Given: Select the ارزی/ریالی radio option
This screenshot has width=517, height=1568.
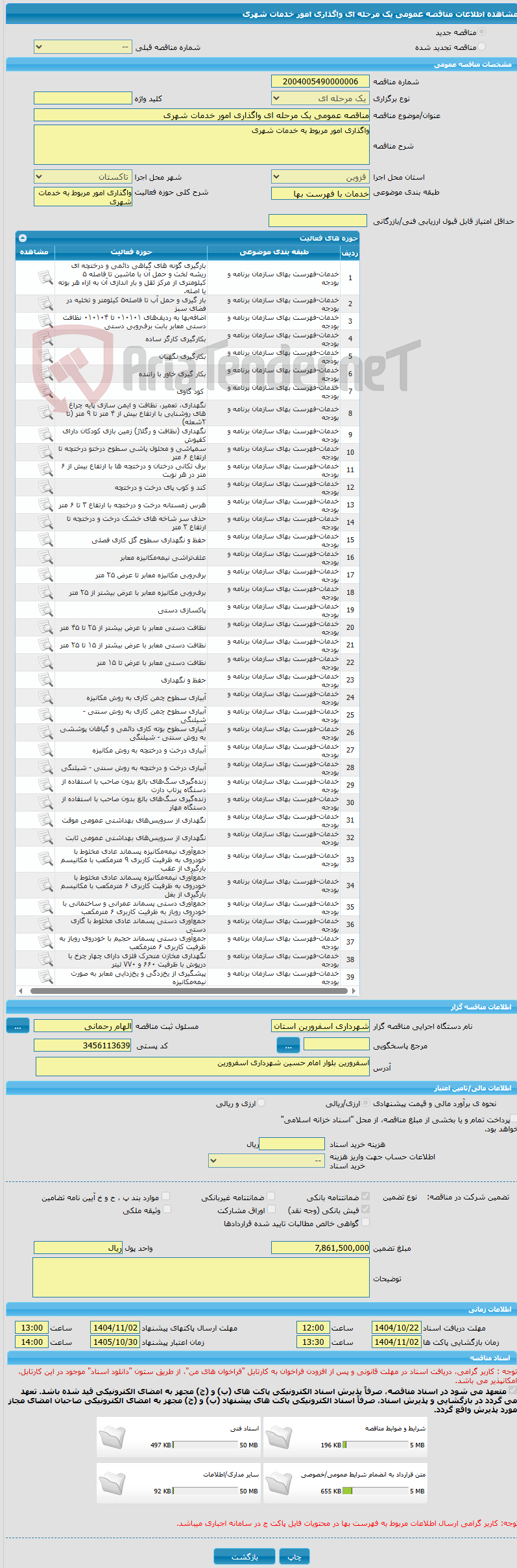Looking at the screenshot, I should point(366,1103).
